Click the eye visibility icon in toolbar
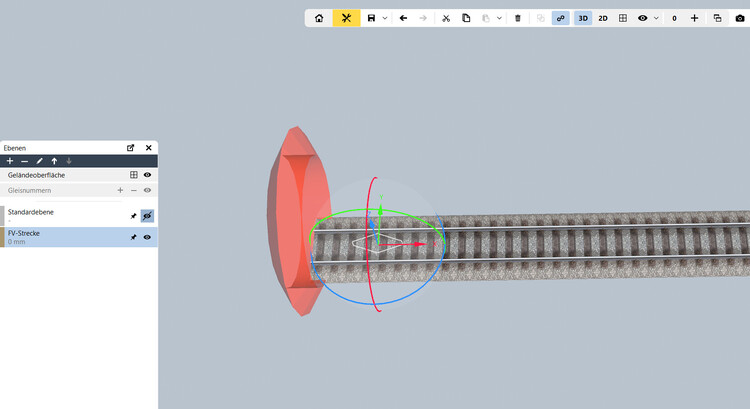The height and width of the screenshot is (409, 750). (x=642, y=18)
